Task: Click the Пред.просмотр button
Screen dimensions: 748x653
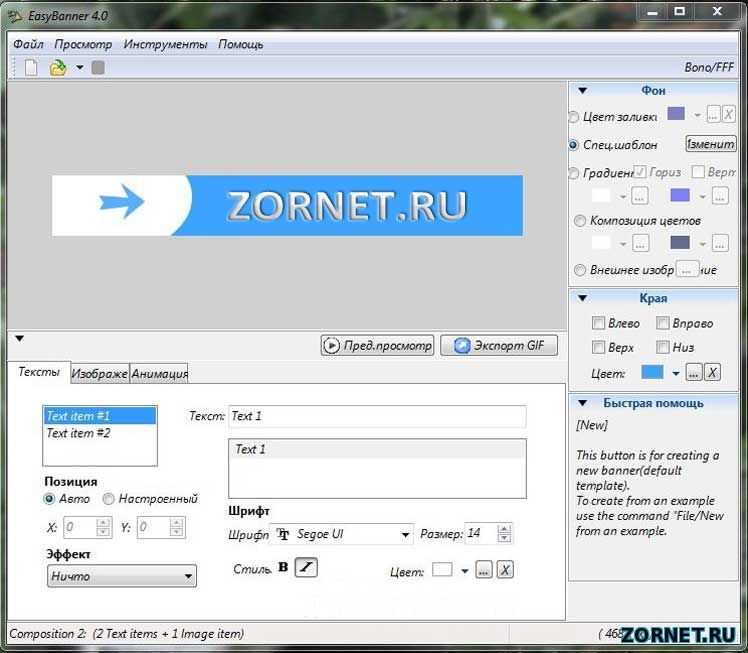Action: pyautogui.click(x=377, y=345)
